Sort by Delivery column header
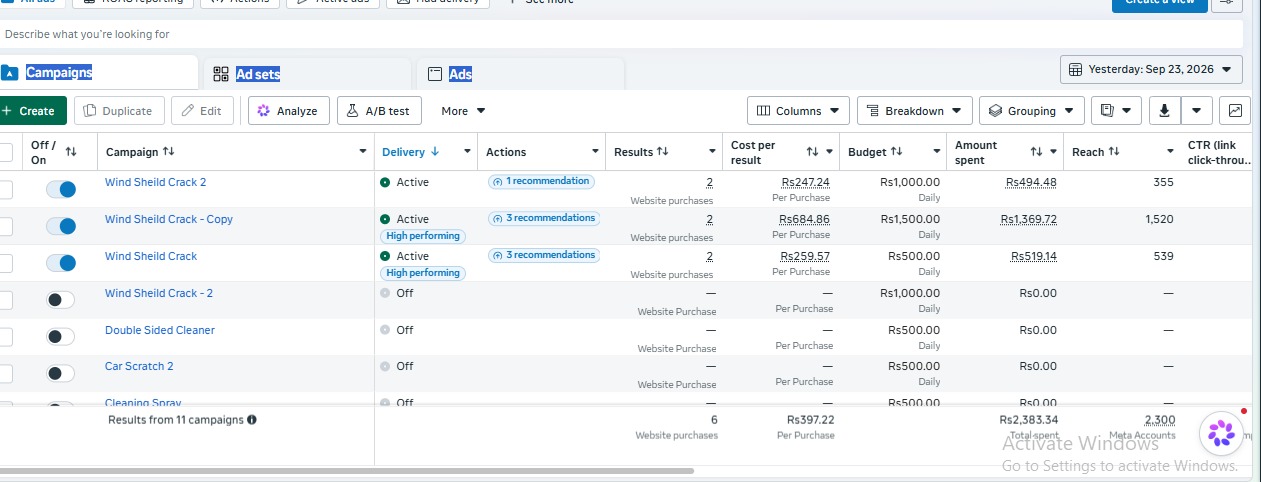 click(410, 152)
